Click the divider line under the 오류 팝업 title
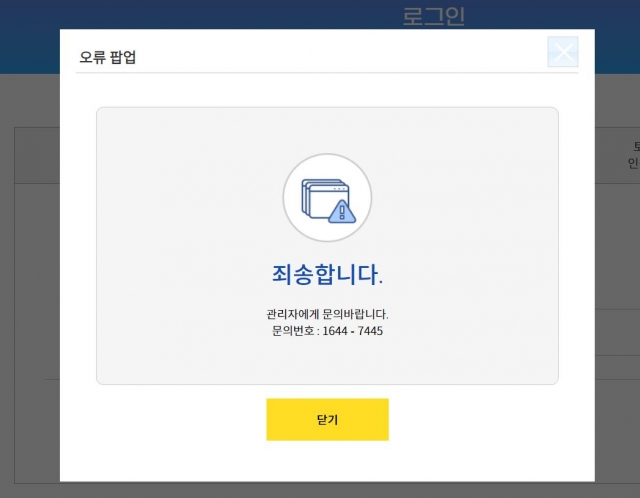 327,73
